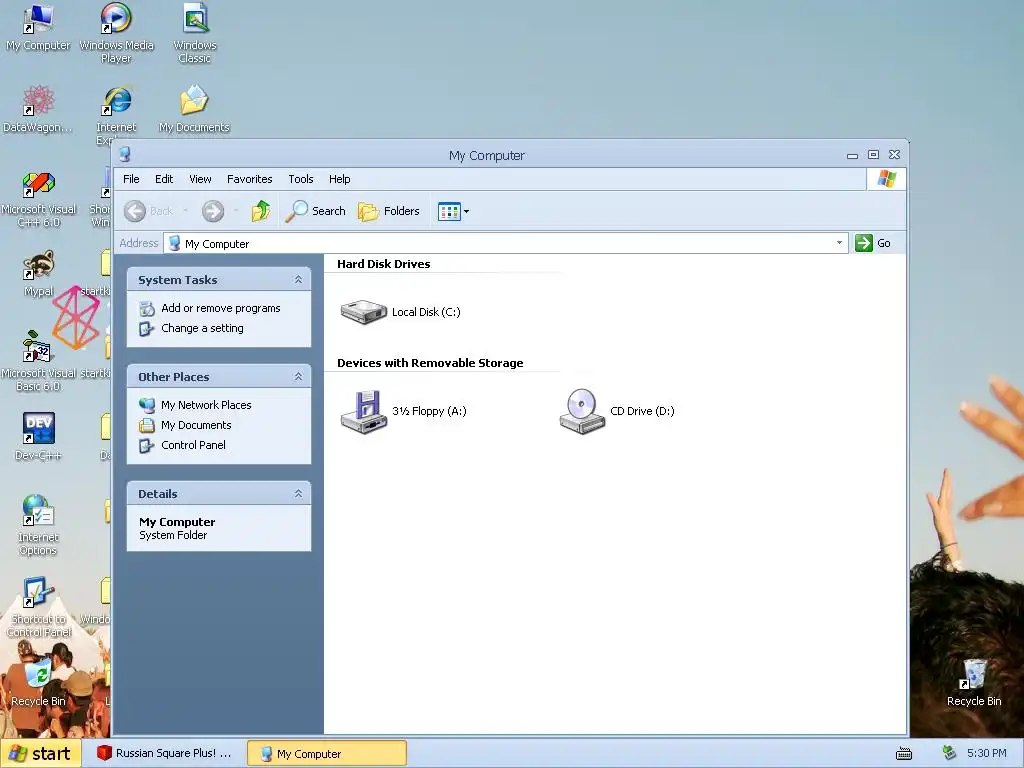Open the Edit menu
The width and height of the screenshot is (1024, 768).
click(164, 179)
